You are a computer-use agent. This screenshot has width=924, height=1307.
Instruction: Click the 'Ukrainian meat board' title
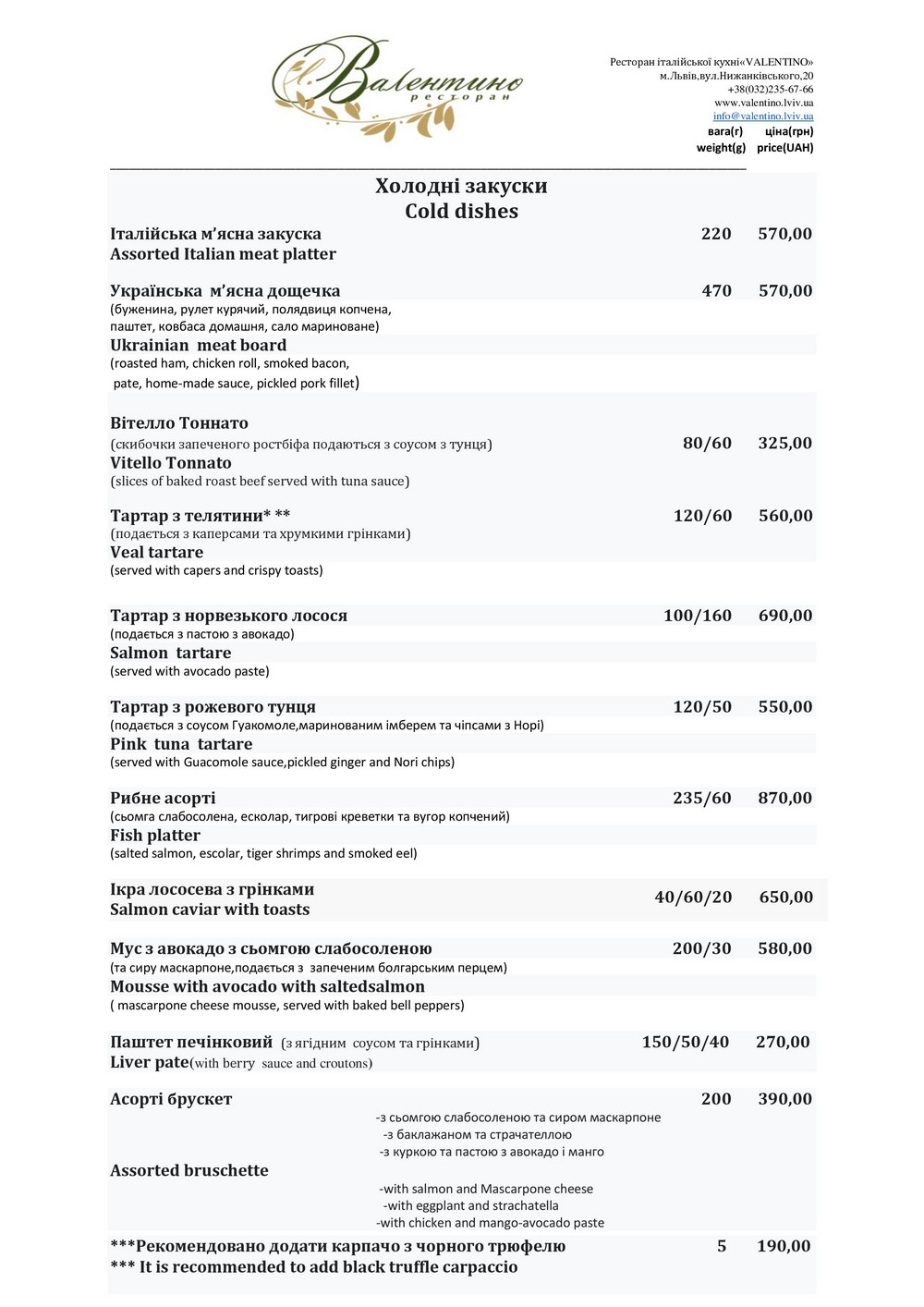point(198,346)
